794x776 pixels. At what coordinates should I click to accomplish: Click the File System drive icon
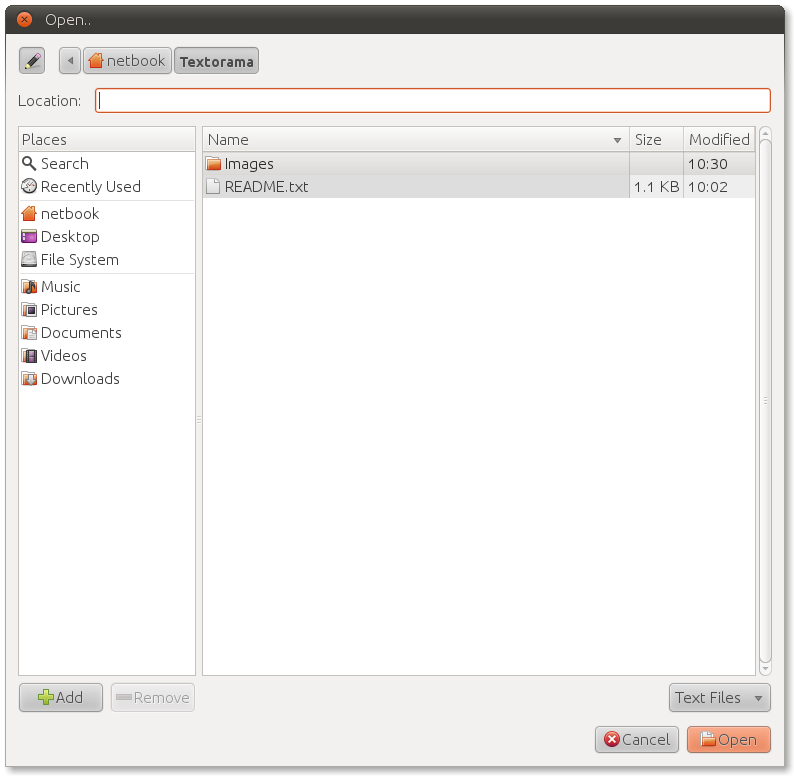point(29,259)
